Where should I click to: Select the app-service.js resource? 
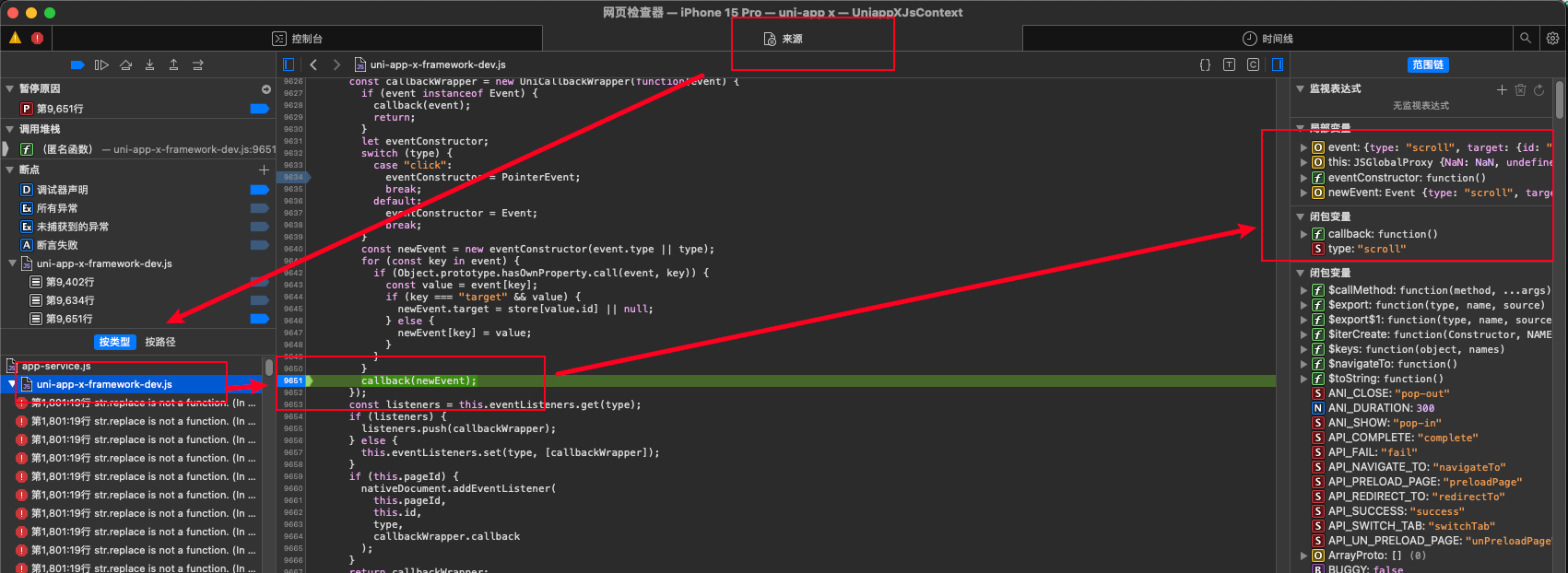pos(132,366)
